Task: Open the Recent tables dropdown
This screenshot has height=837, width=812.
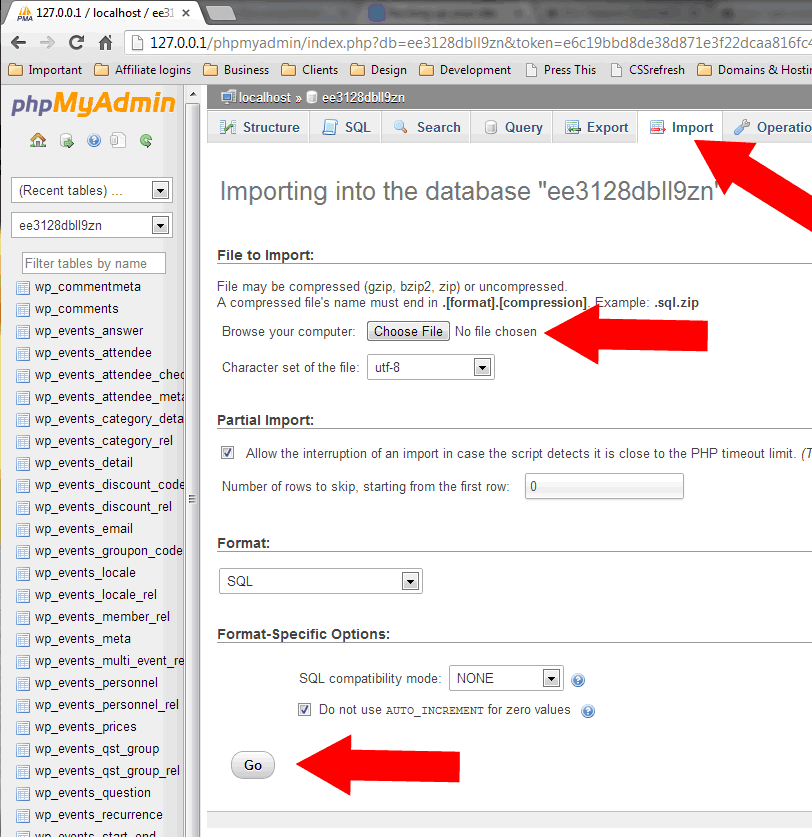Action: pos(92,190)
